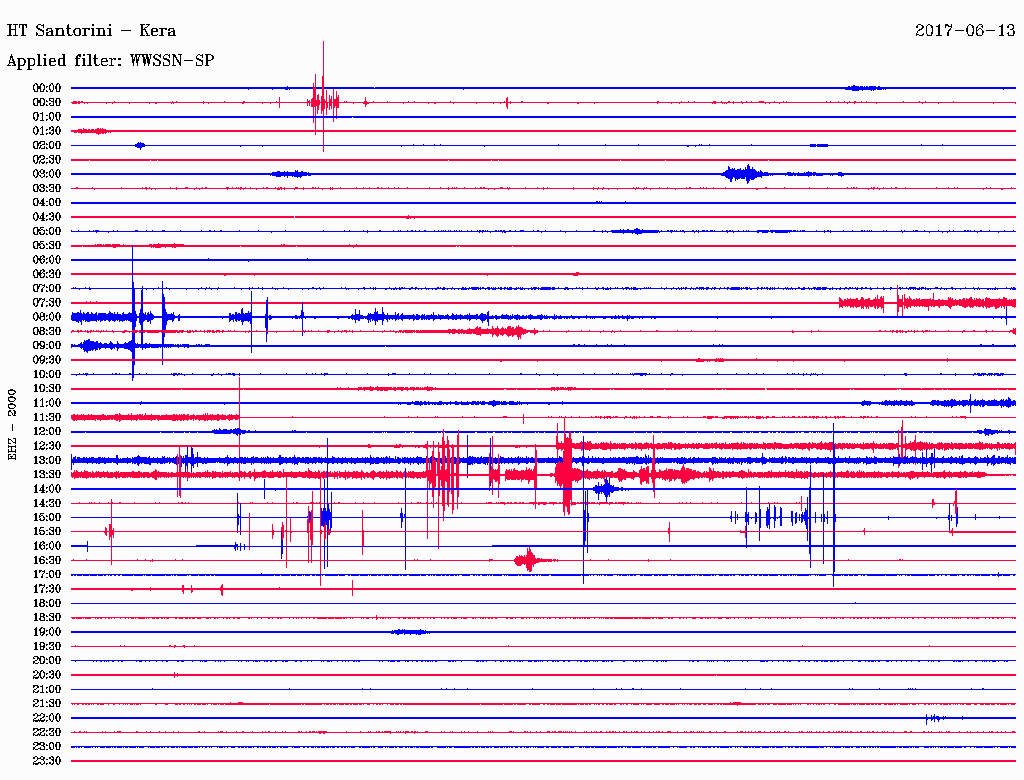Select the 03:00 time label
The height and width of the screenshot is (780, 1024).
(47, 174)
